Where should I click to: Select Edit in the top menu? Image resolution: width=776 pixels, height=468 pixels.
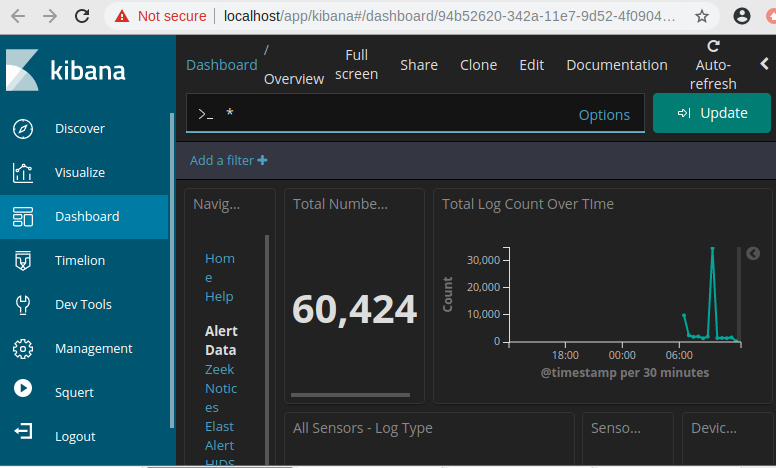pyautogui.click(x=532, y=65)
